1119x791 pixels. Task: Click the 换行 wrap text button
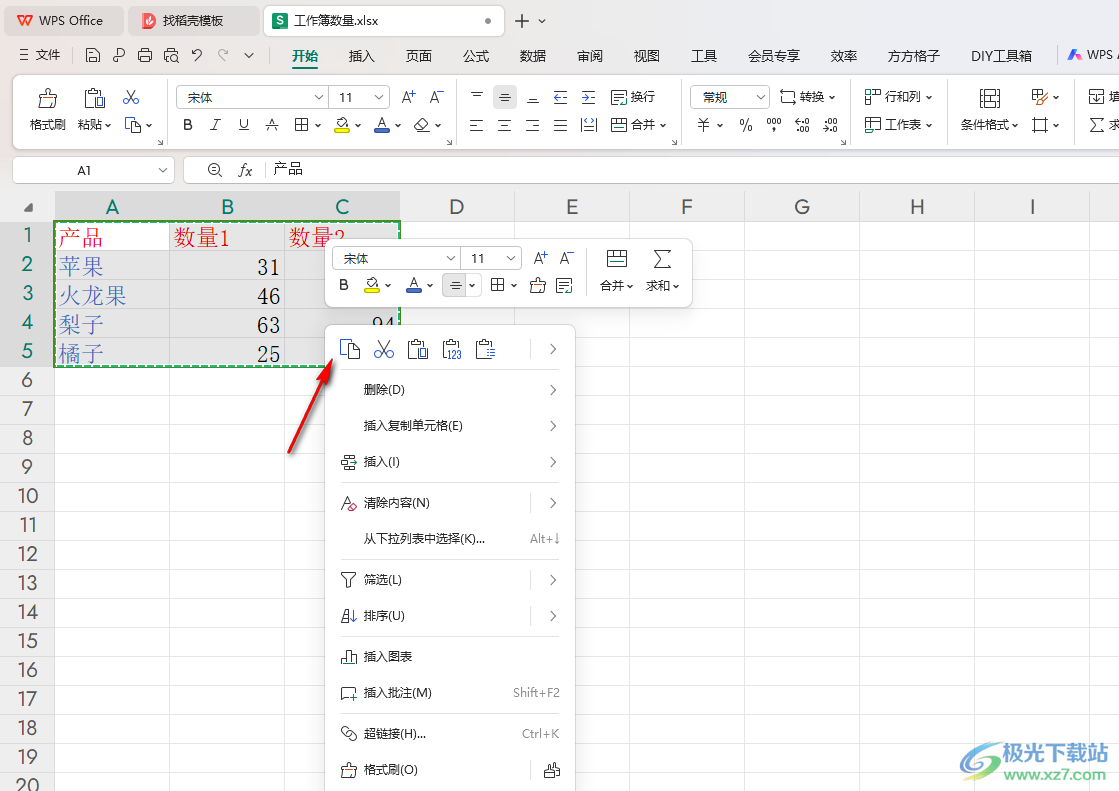[633, 97]
